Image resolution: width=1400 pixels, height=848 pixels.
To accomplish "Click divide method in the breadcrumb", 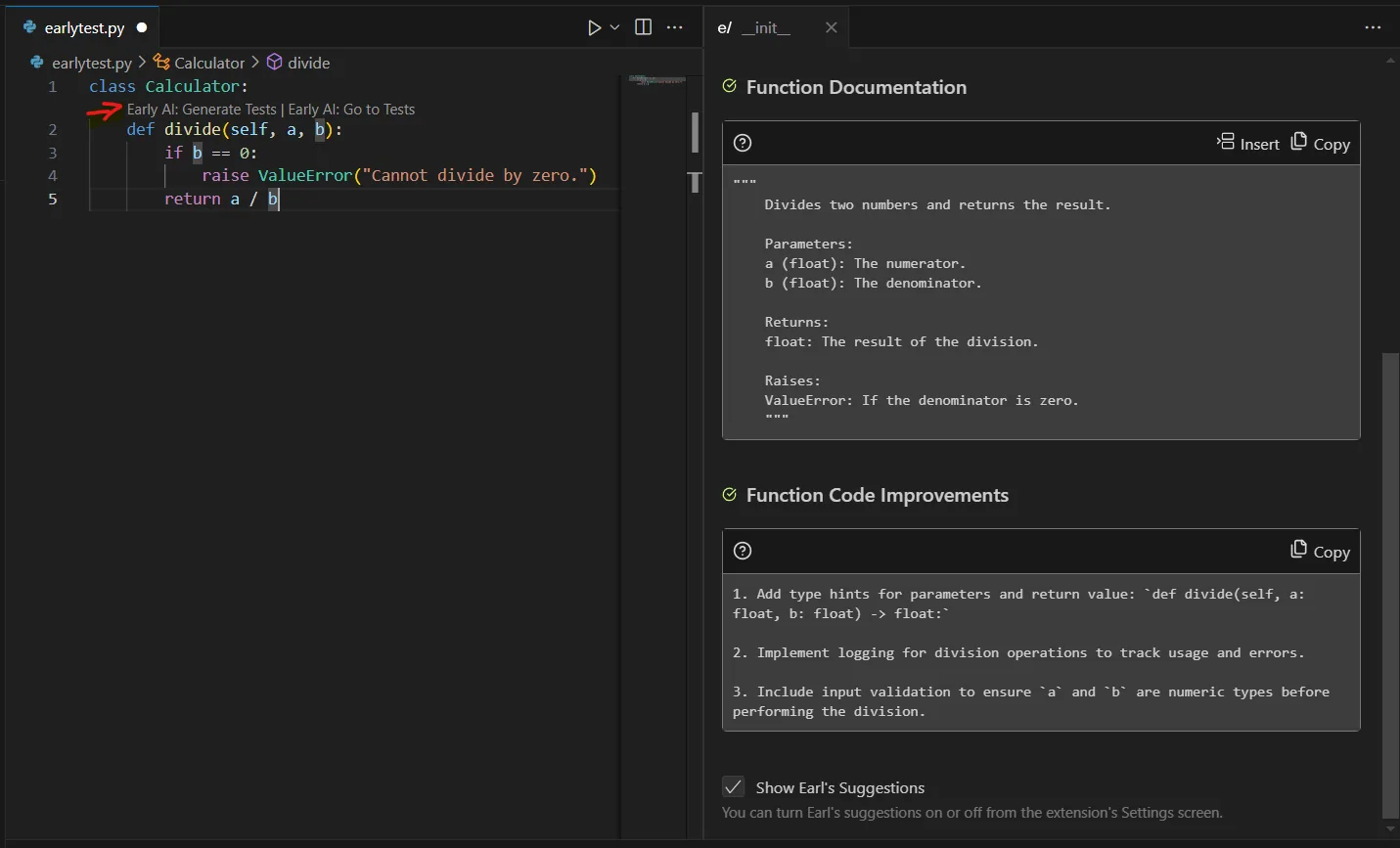I will pyautogui.click(x=308, y=63).
